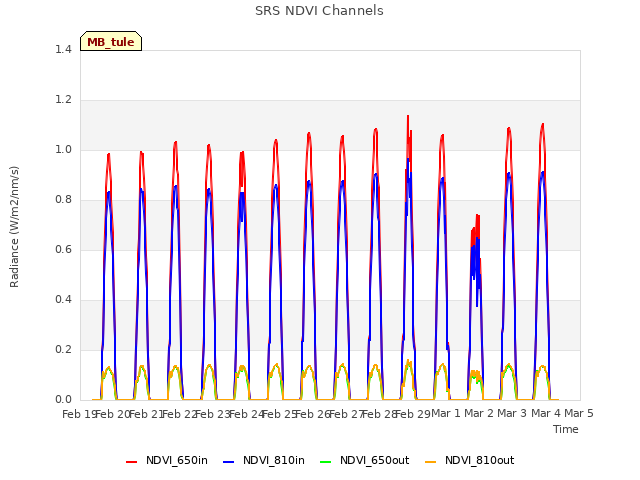Toggle the NDVI_650out legend entry
Image resolution: width=640 pixels, height=480 pixels.
(364, 460)
